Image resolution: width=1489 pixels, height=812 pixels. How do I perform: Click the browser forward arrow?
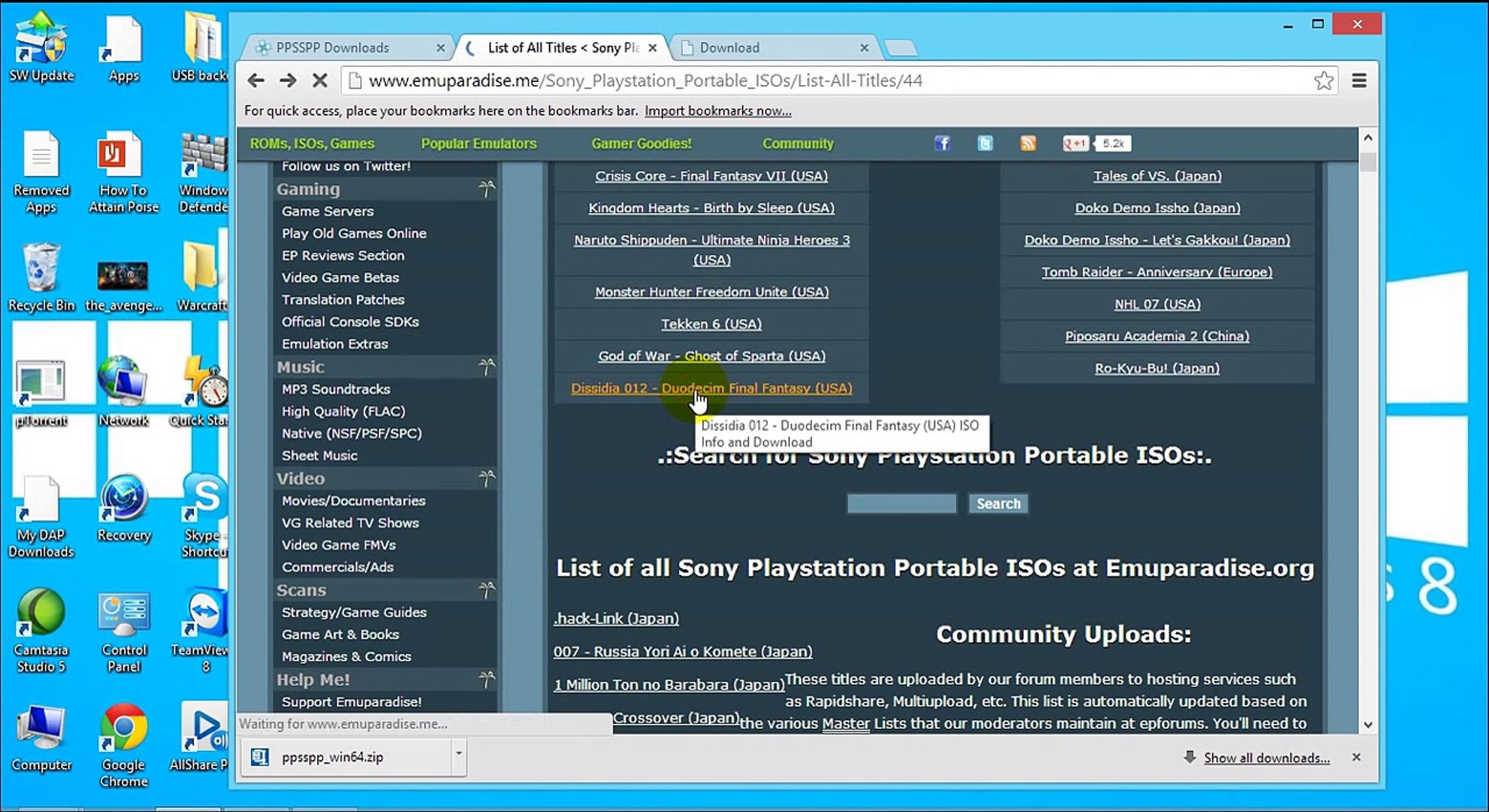point(288,80)
